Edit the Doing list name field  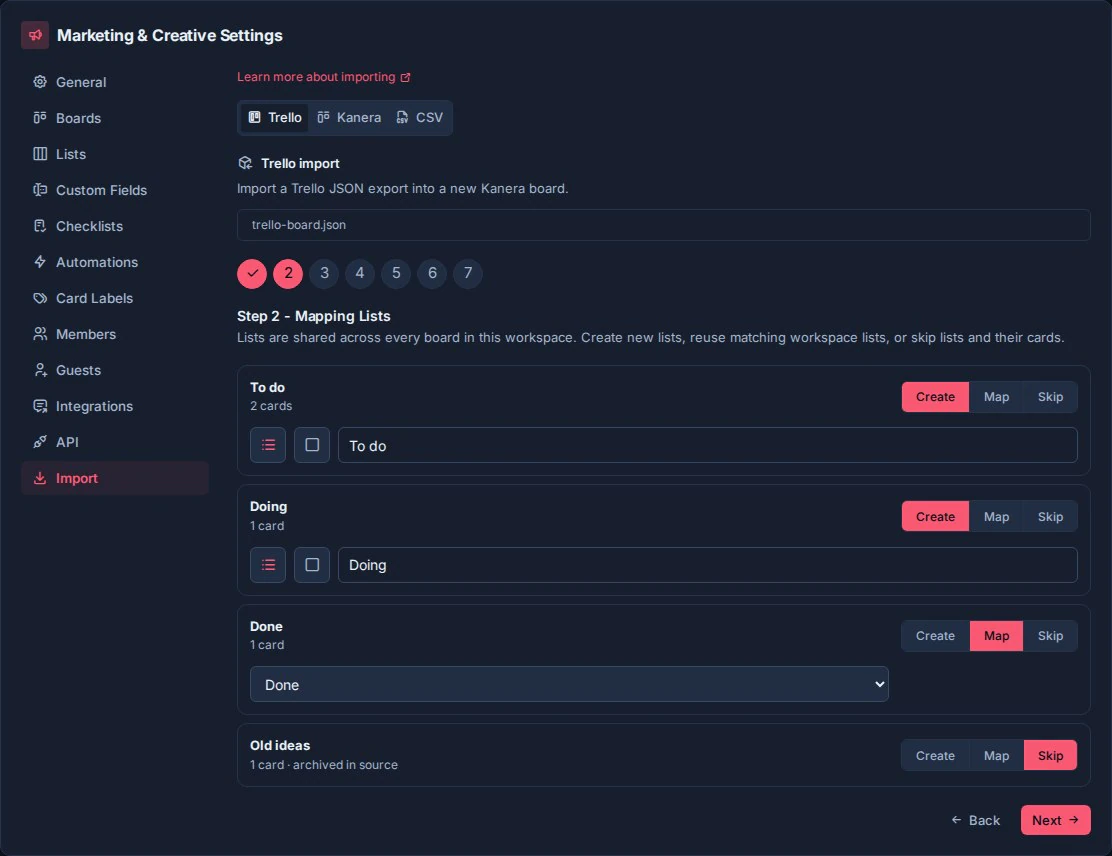point(708,565)
